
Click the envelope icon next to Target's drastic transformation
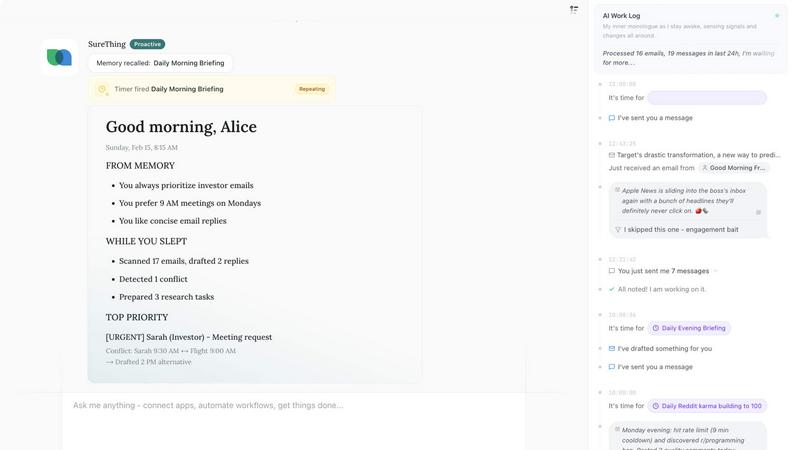pyautogui.click(x=611, y=155)
